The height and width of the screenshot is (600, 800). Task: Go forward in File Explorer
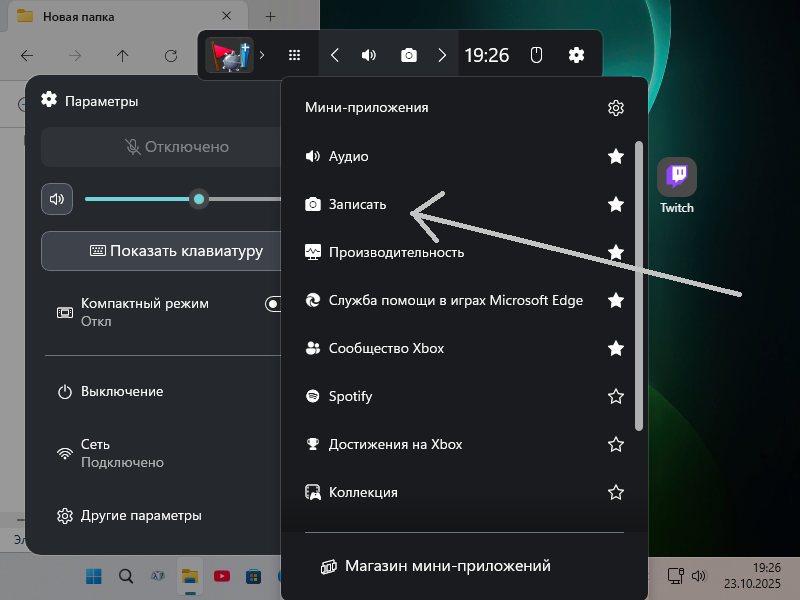pyautogui.click(x=75, y=56)
